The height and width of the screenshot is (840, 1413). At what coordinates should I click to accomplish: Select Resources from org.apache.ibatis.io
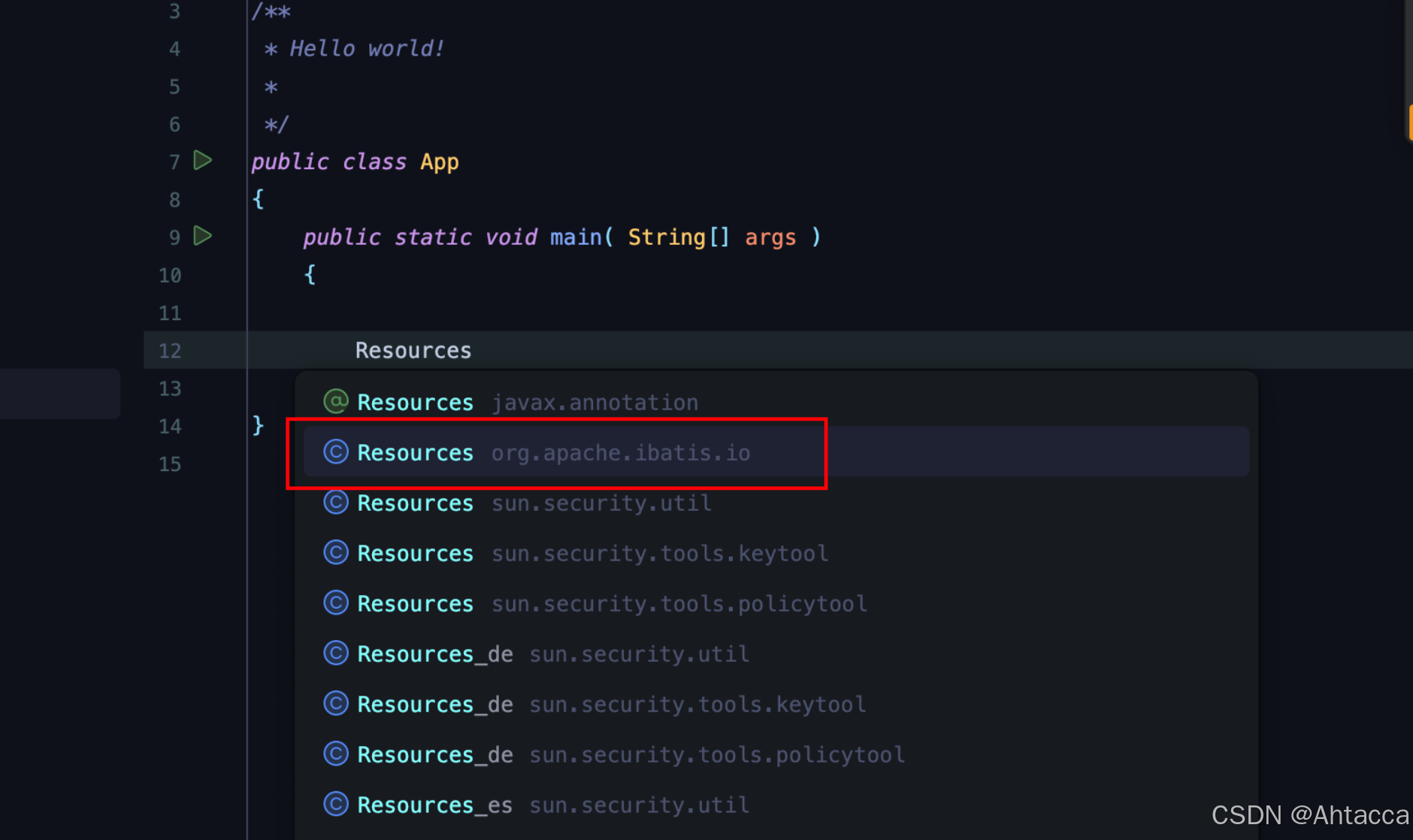click(776, 452)
